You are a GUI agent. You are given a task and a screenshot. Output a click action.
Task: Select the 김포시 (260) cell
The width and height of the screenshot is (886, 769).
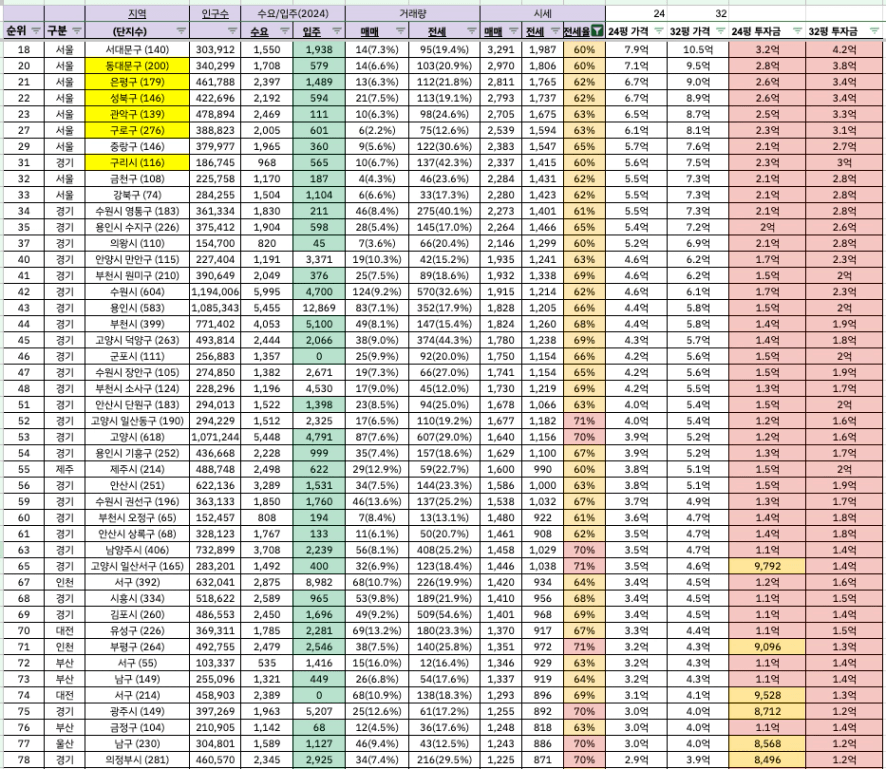[137, 615]
